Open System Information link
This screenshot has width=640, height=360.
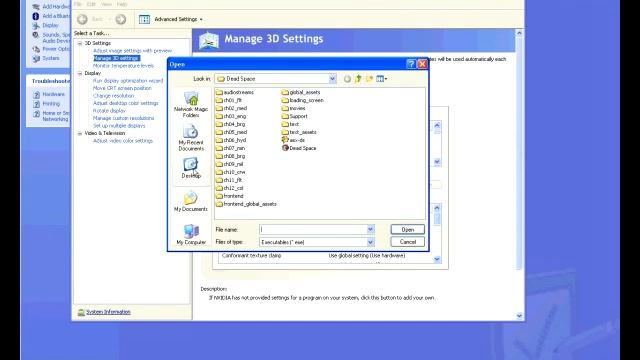tap(108, 312)
